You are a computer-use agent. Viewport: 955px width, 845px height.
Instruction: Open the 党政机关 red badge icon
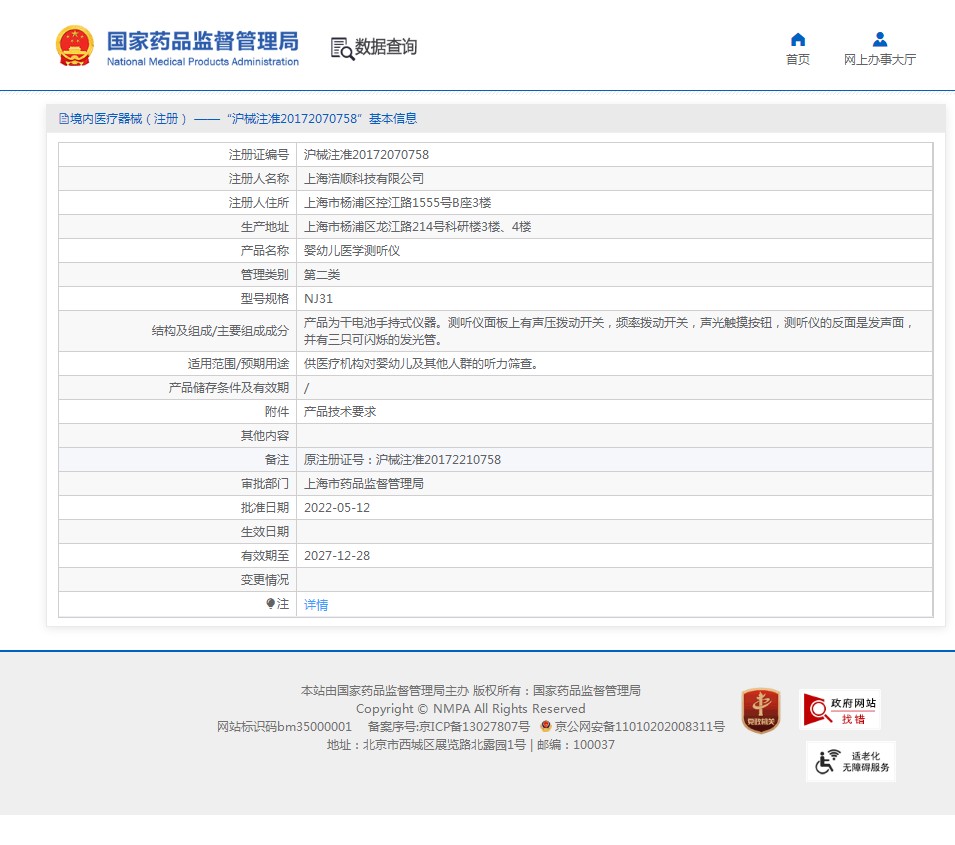pos(760,710)
